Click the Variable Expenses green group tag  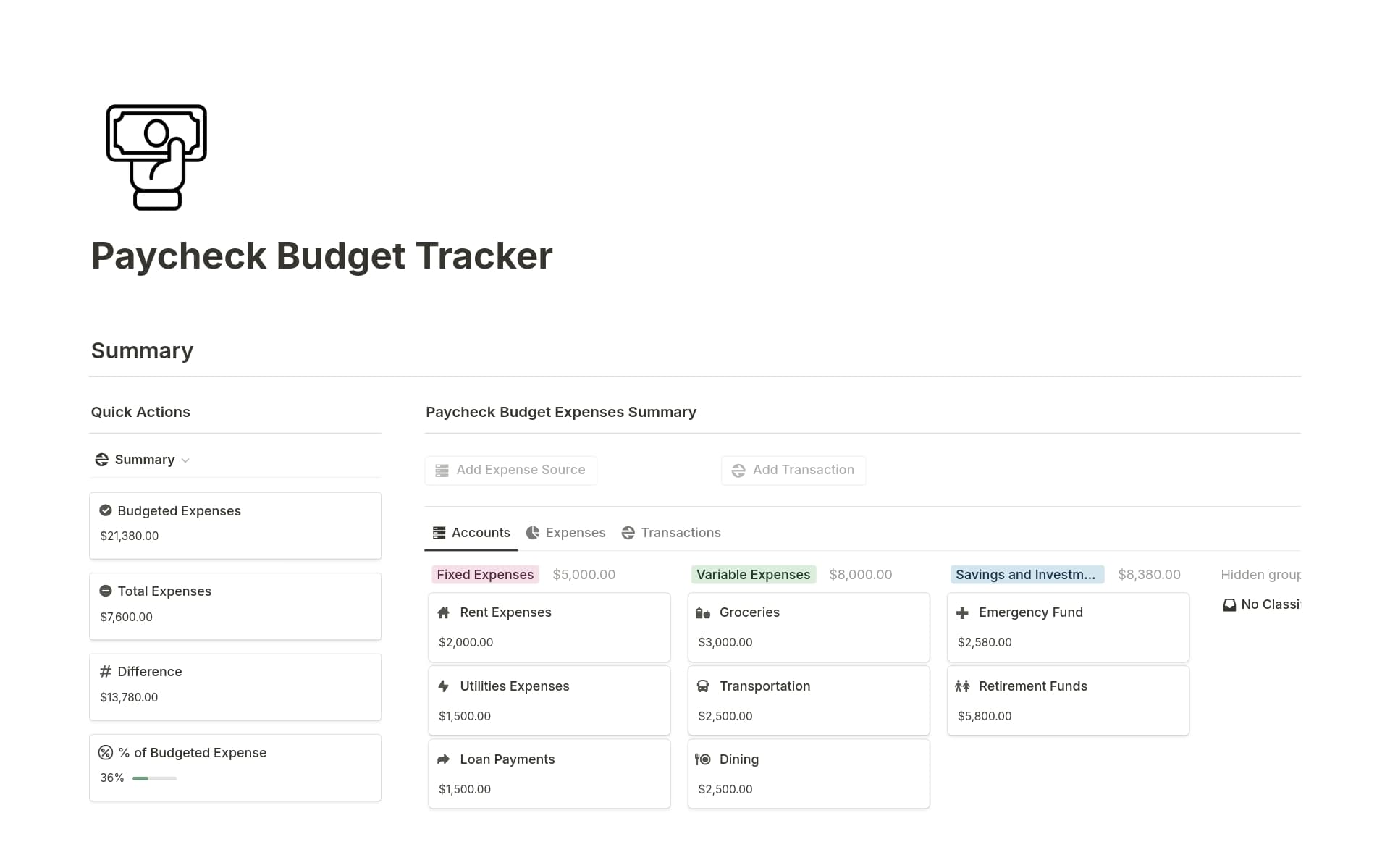[753, 574]
